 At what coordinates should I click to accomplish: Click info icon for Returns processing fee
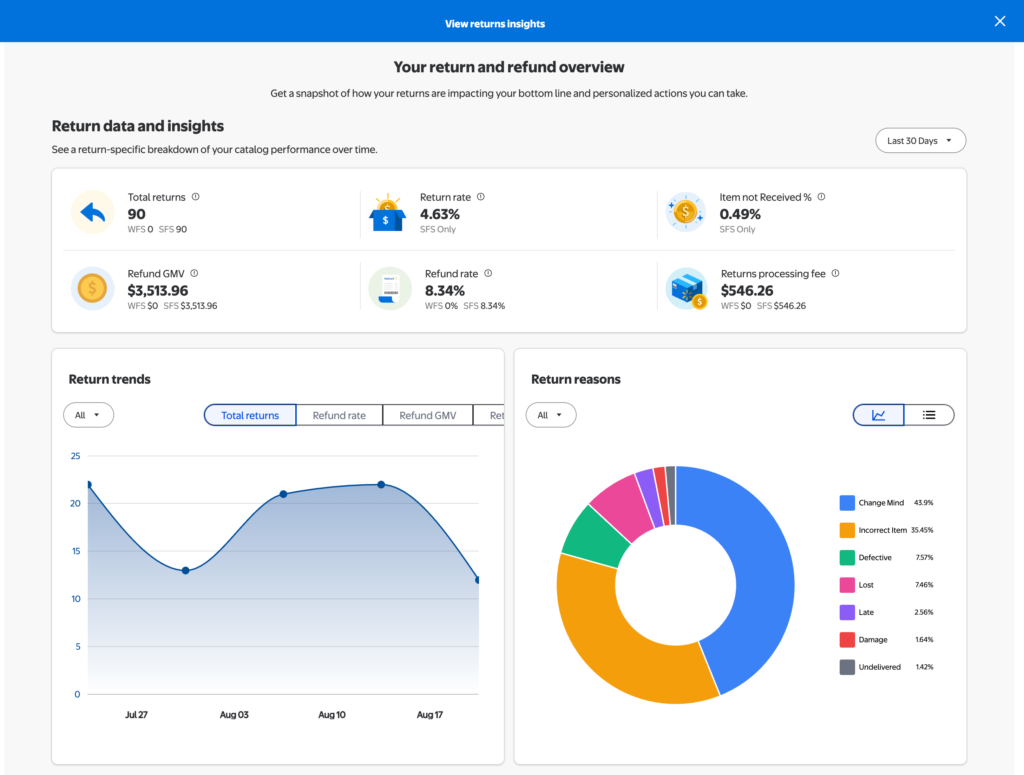tap(835, 273)
